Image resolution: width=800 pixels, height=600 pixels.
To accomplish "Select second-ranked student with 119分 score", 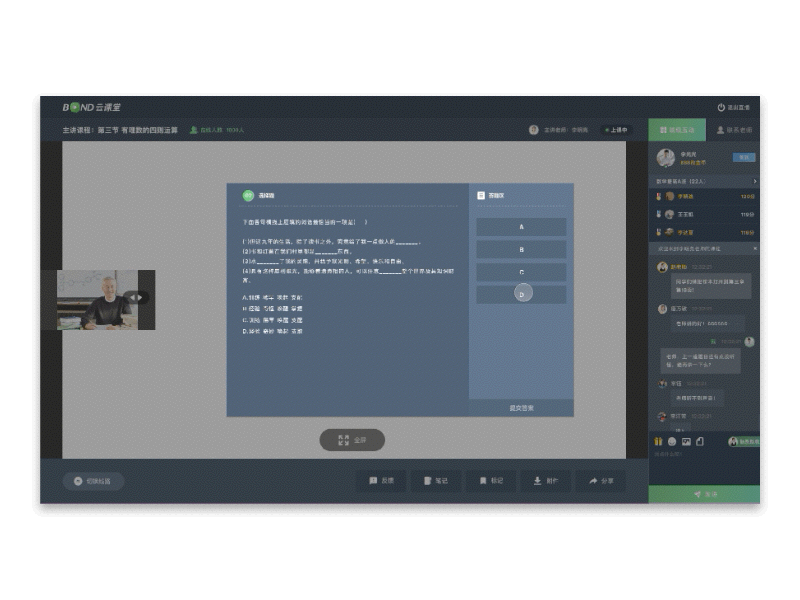I will pos(704,214).
